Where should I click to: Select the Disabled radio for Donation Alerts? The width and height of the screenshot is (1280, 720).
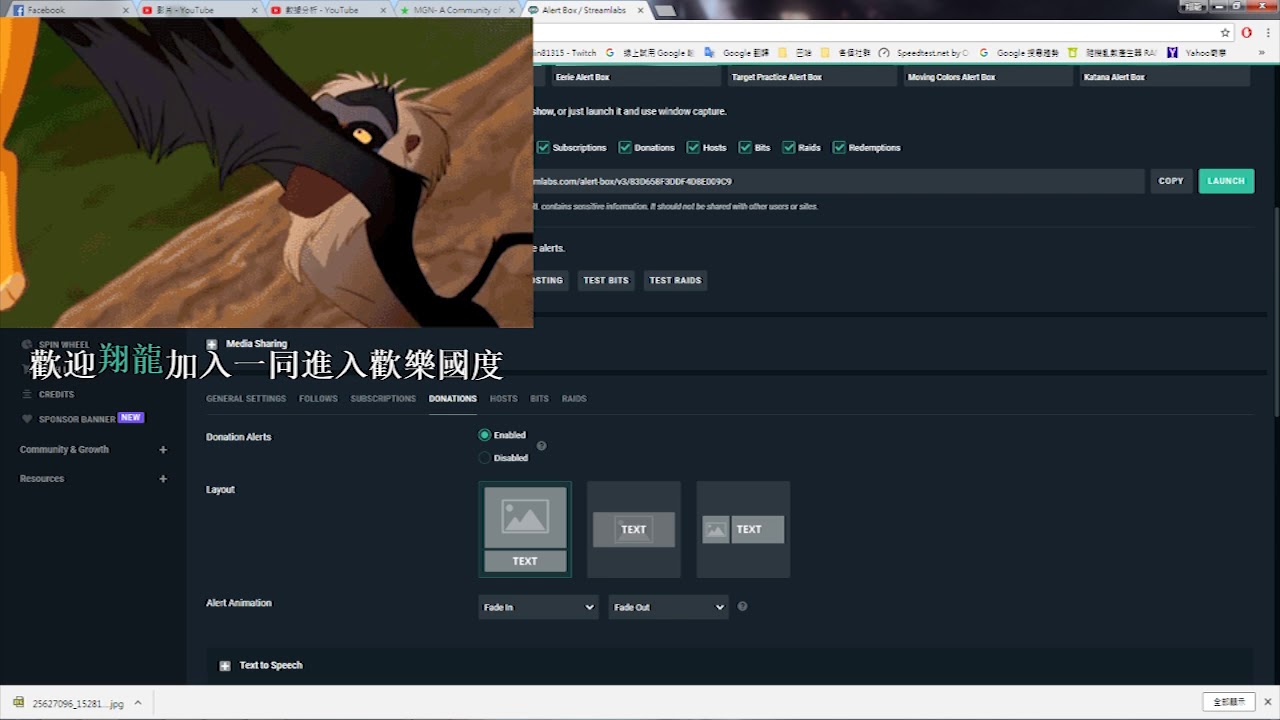tap(485, 458)
